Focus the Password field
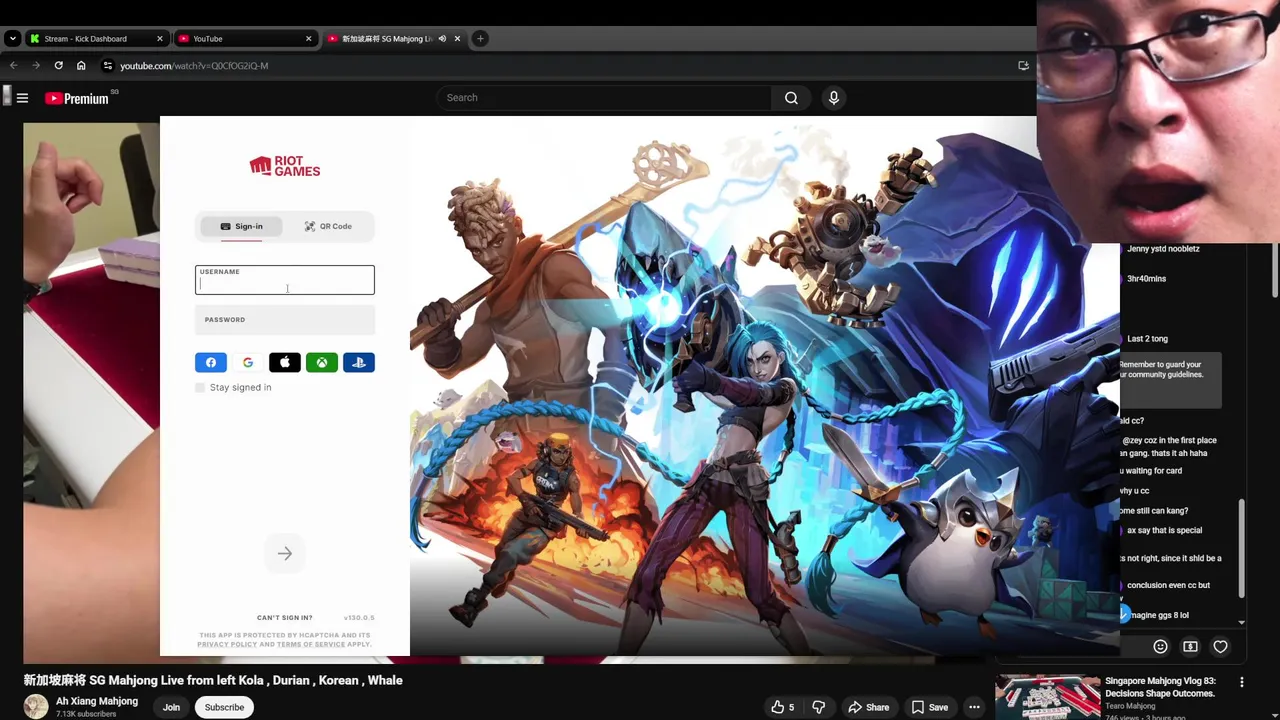The image size is (1280, 720). point(285,320)
